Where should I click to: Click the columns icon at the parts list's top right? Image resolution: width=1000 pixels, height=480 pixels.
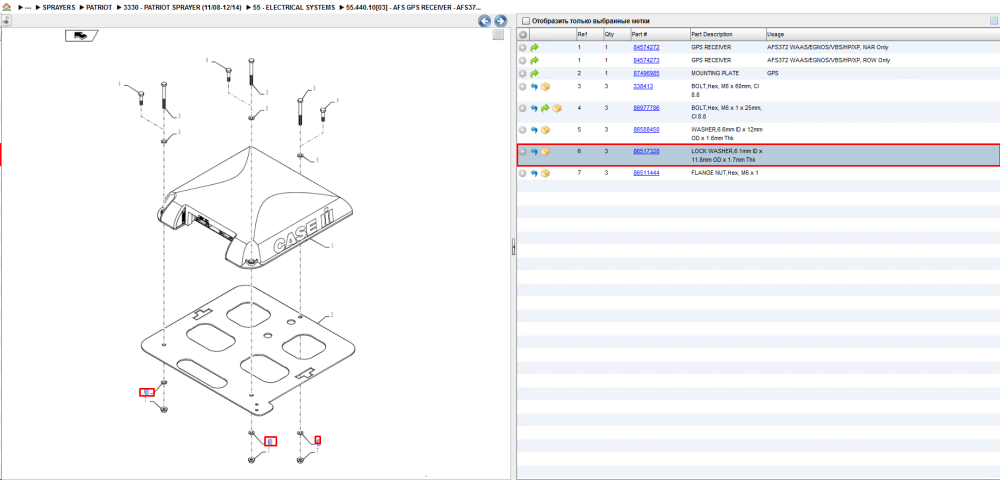[994, 21]
